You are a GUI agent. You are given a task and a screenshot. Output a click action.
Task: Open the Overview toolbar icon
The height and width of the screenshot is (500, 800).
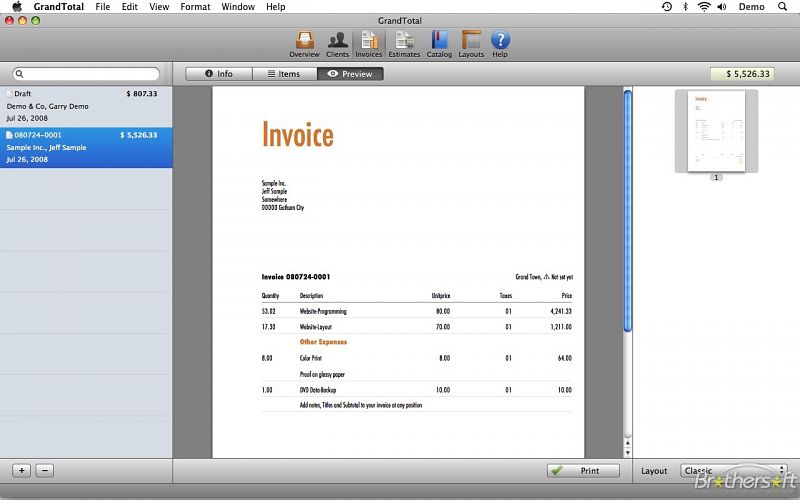tap(304, 41)
